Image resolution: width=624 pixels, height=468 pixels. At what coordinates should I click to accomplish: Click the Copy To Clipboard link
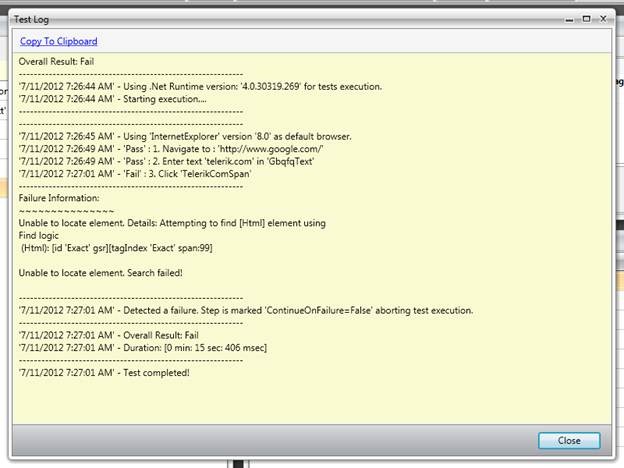(x=59, y=41)
